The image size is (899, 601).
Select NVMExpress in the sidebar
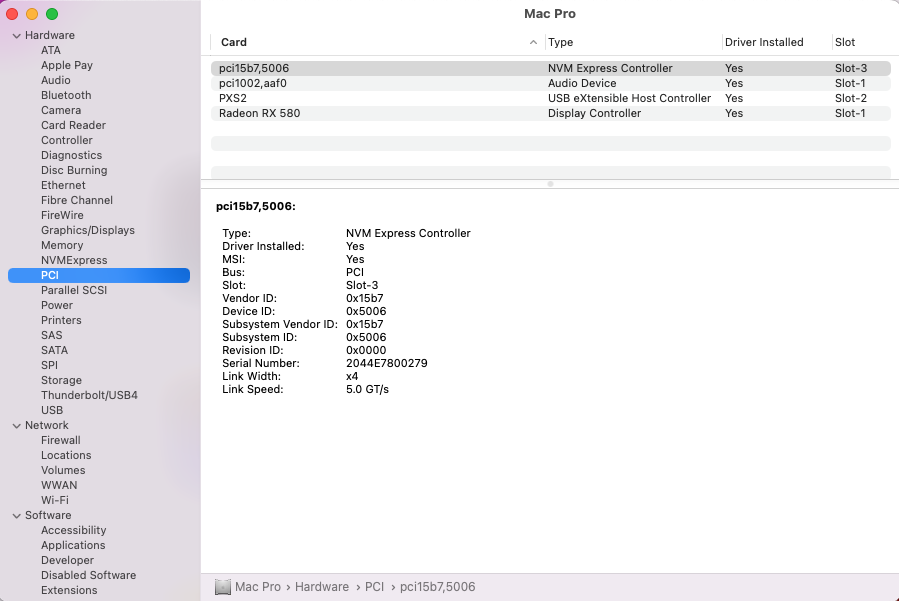[74, 260]
